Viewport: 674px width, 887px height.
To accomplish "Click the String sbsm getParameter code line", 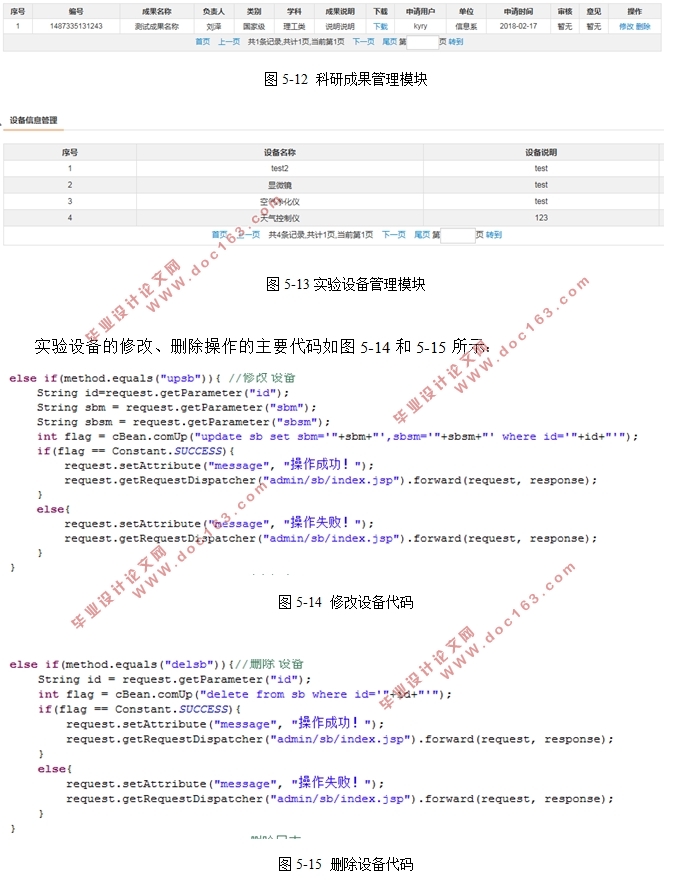I will [183, 422].
